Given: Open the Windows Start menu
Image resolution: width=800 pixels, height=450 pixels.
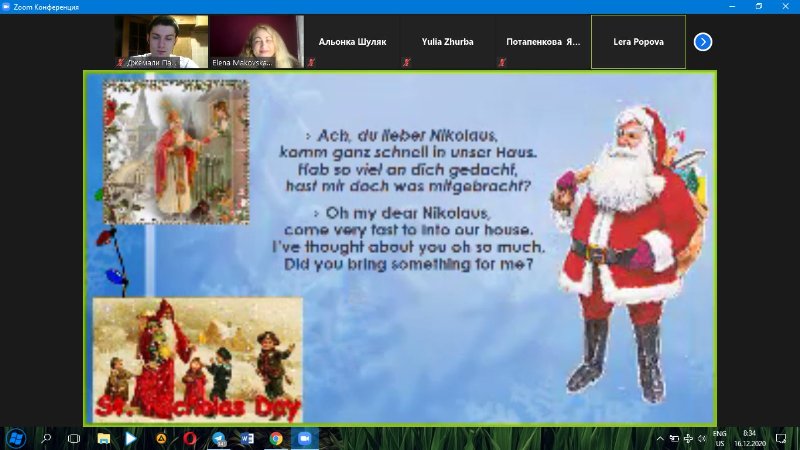Looking at the screenshot, I should tap(15, 438).
